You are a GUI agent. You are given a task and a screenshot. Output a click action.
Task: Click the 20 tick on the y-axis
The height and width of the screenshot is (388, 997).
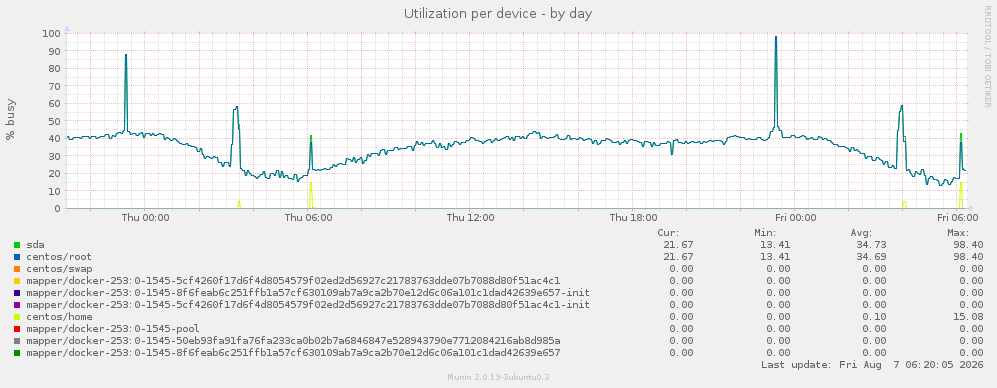[55, 174]
